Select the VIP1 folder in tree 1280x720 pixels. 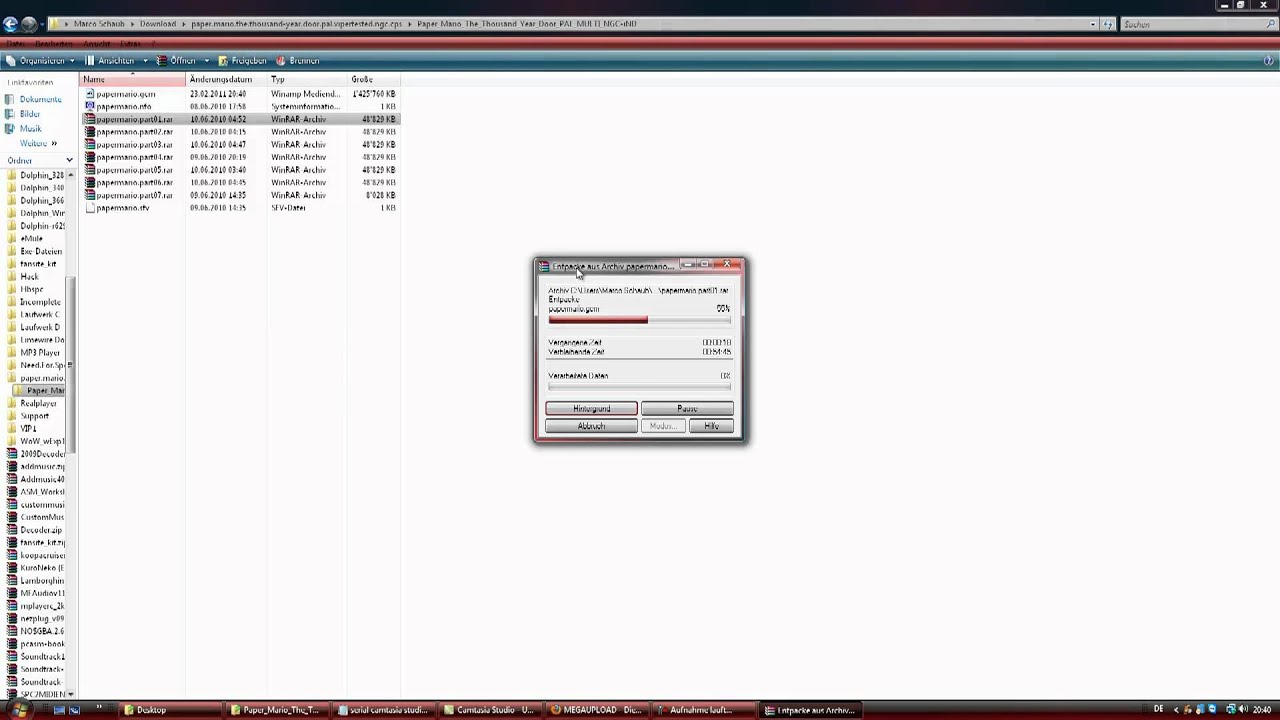28,428
